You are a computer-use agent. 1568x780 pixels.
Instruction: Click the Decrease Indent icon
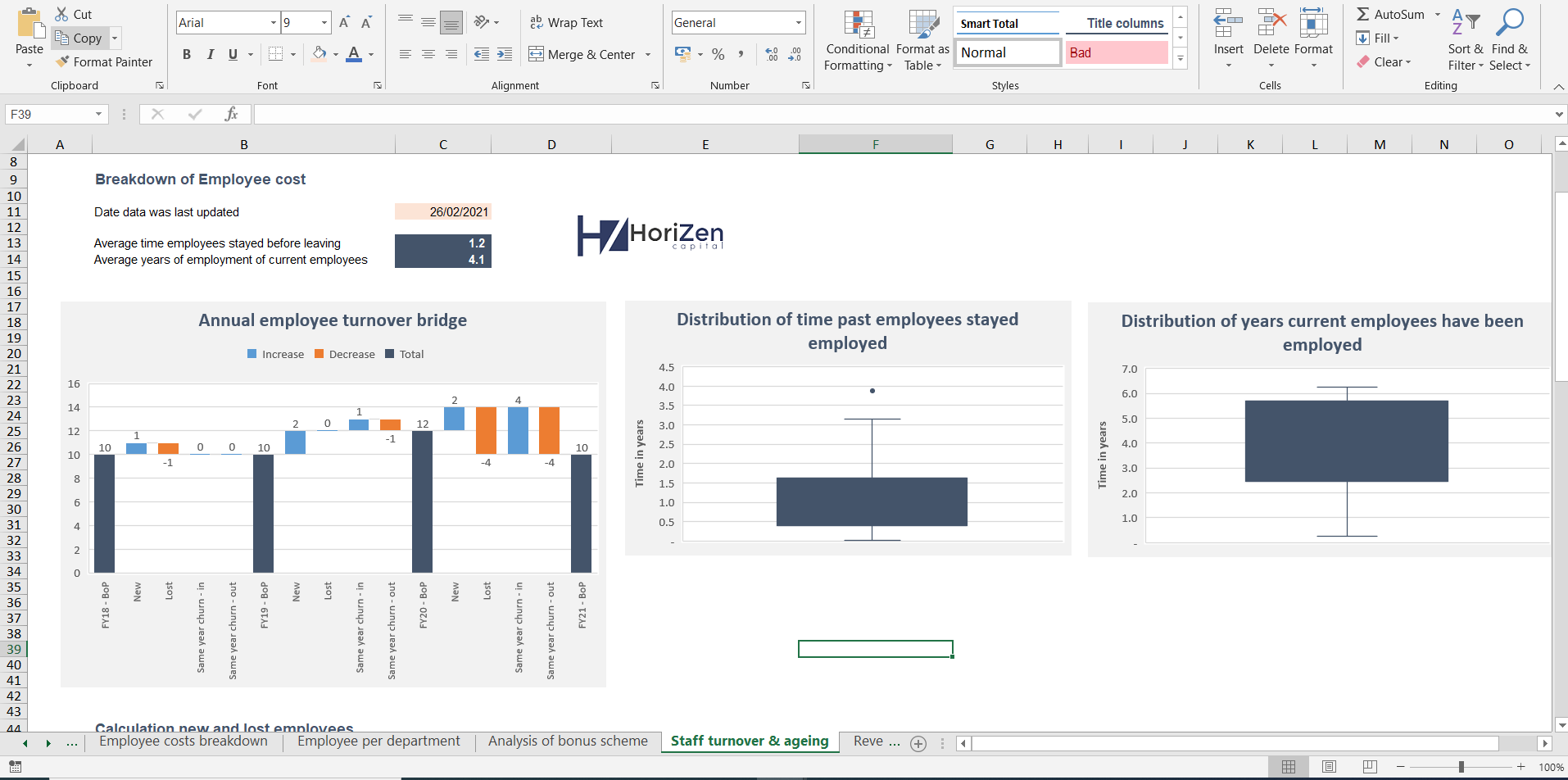(482, 54)
